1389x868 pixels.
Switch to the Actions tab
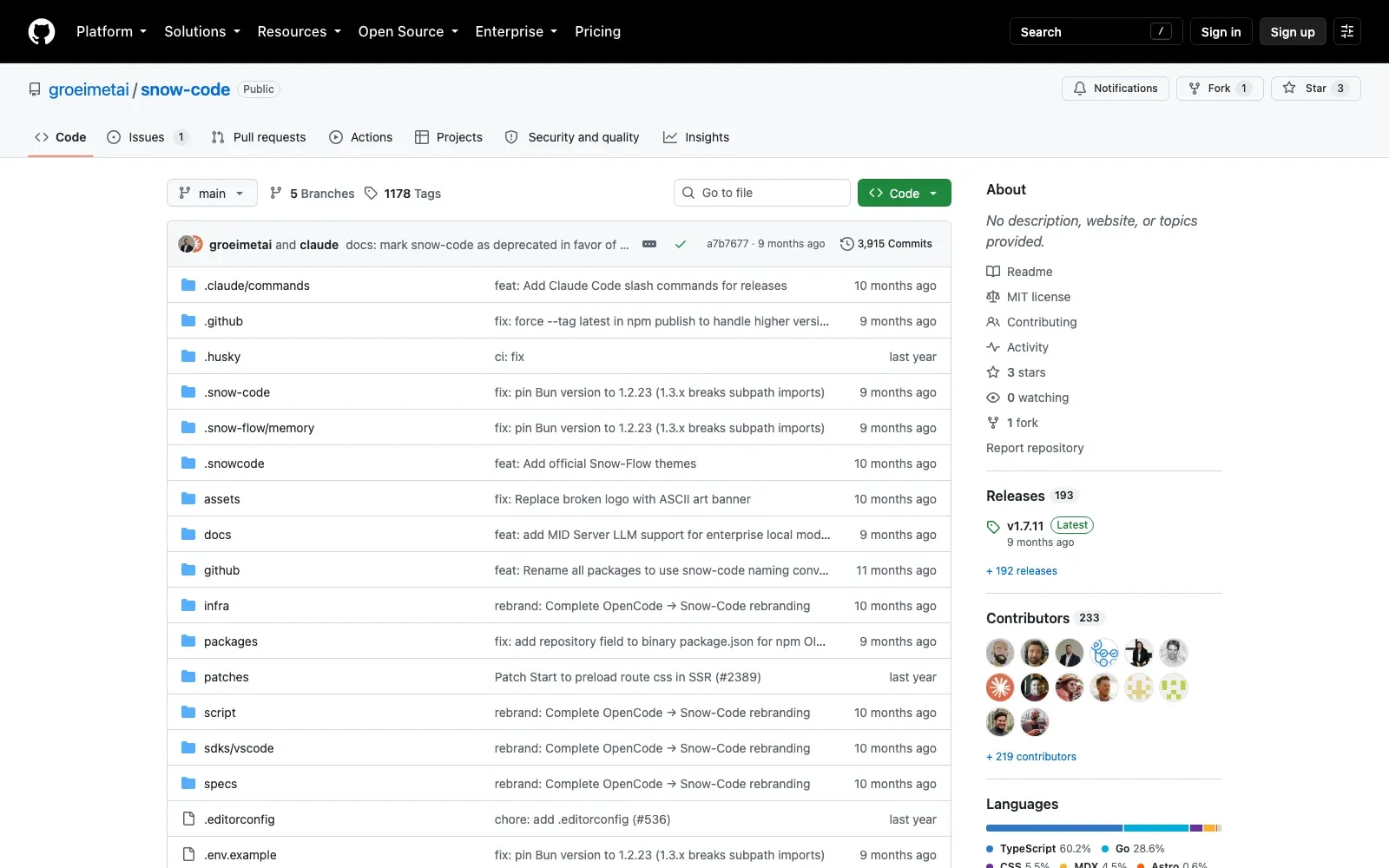coord(360,137)
